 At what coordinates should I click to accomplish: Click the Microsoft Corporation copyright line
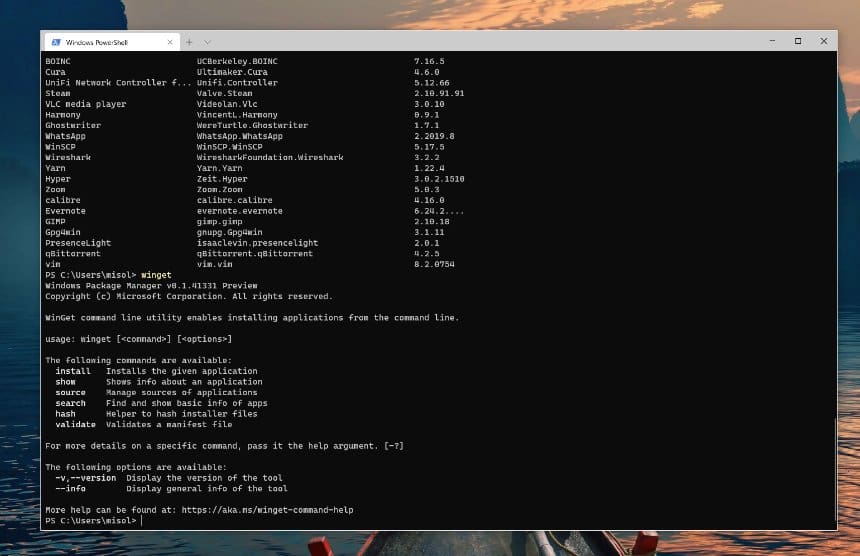[x=189, y=297]
